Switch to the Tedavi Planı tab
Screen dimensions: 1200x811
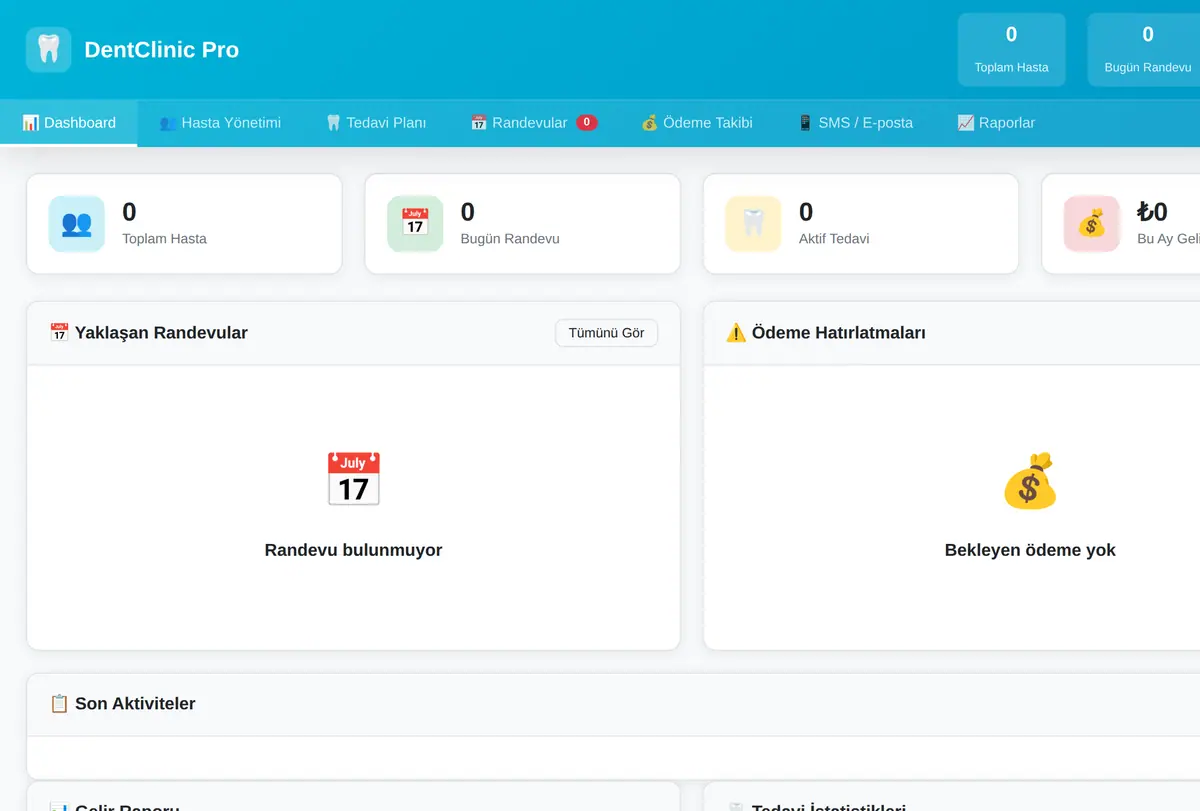(376, 123)
